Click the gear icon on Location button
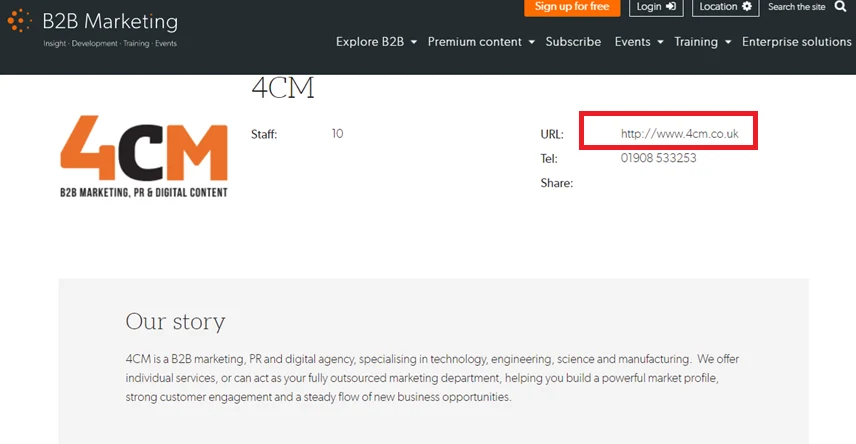This screenshot has height=444, width=856. pos(747,6)
